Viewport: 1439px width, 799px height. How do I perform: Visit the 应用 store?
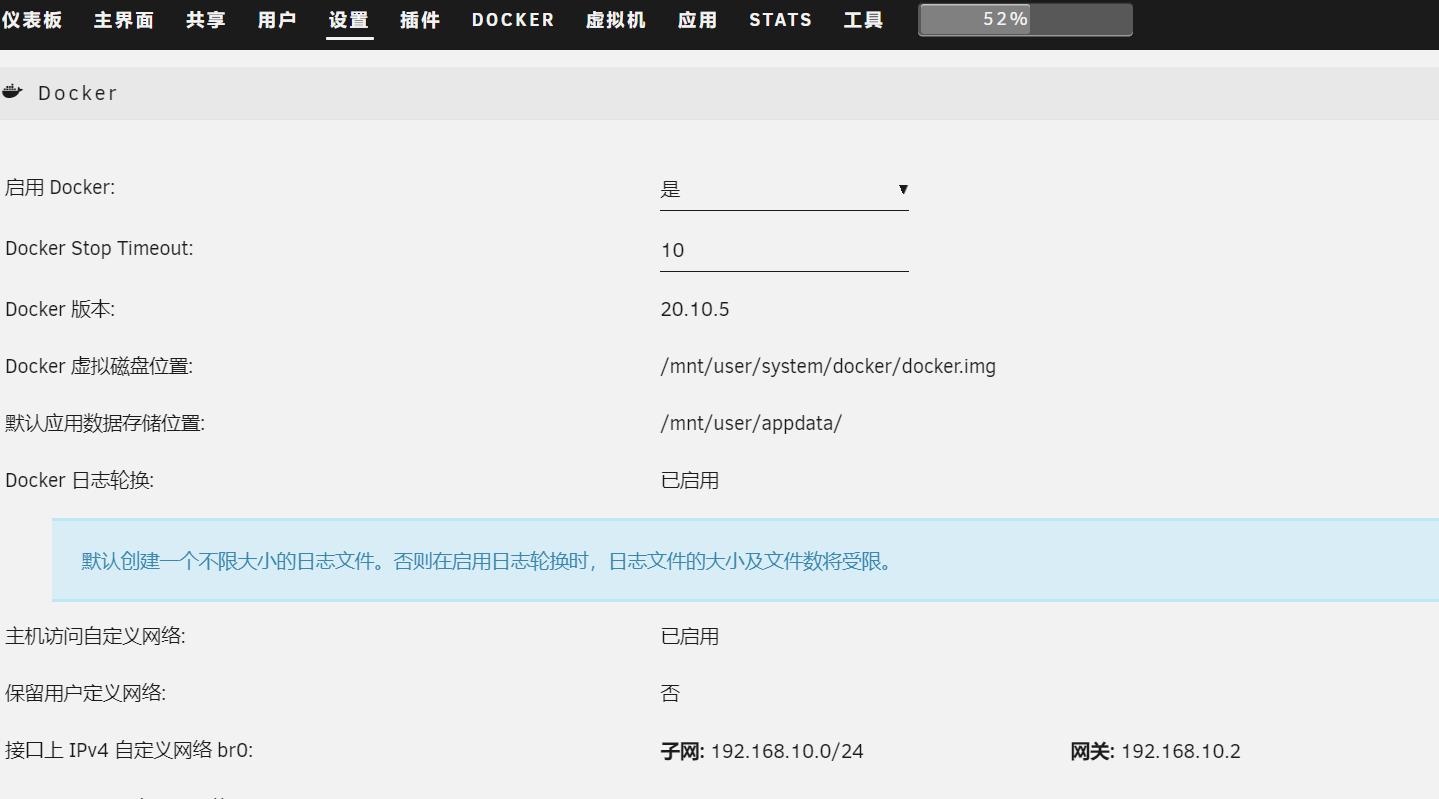(696, 20)
